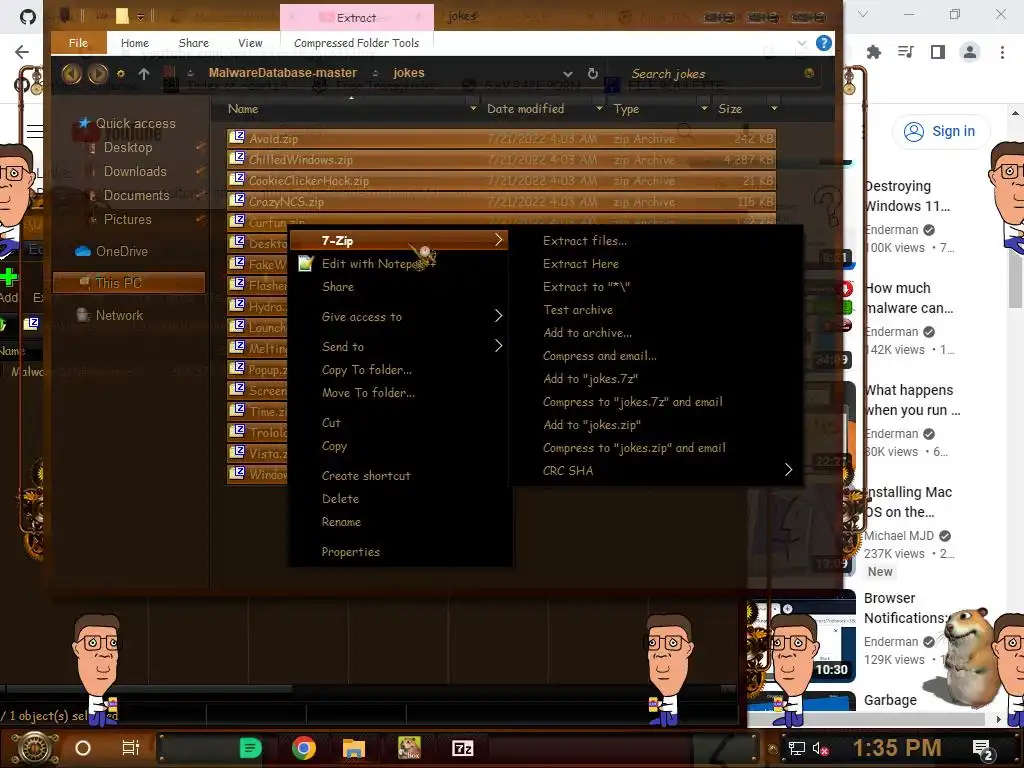Open the green notes app on taskbar
This screenshot has width=1024, height=768.
[x=250, y=748]
